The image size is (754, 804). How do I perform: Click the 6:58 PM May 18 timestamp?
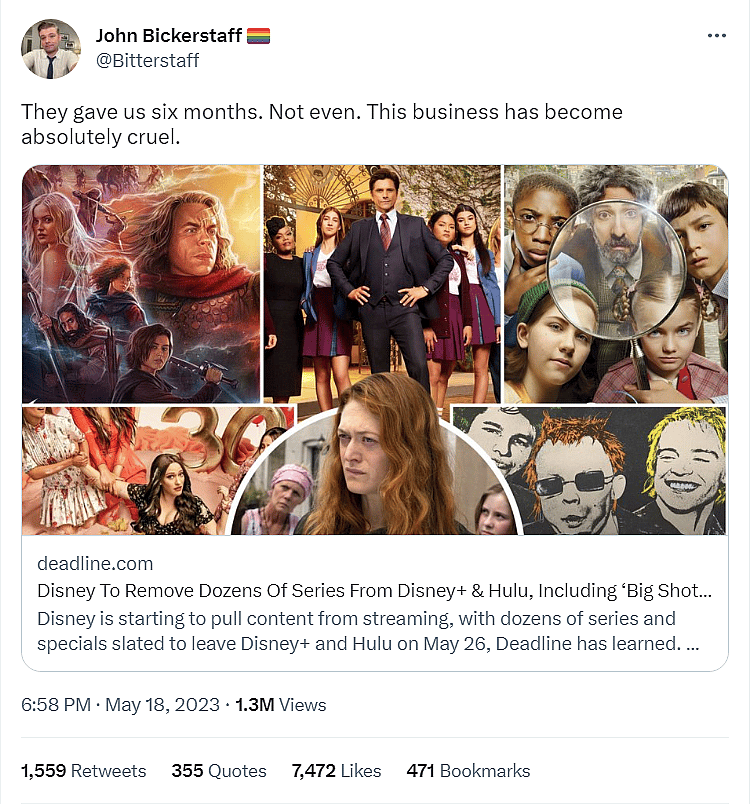tap(120, 705)
